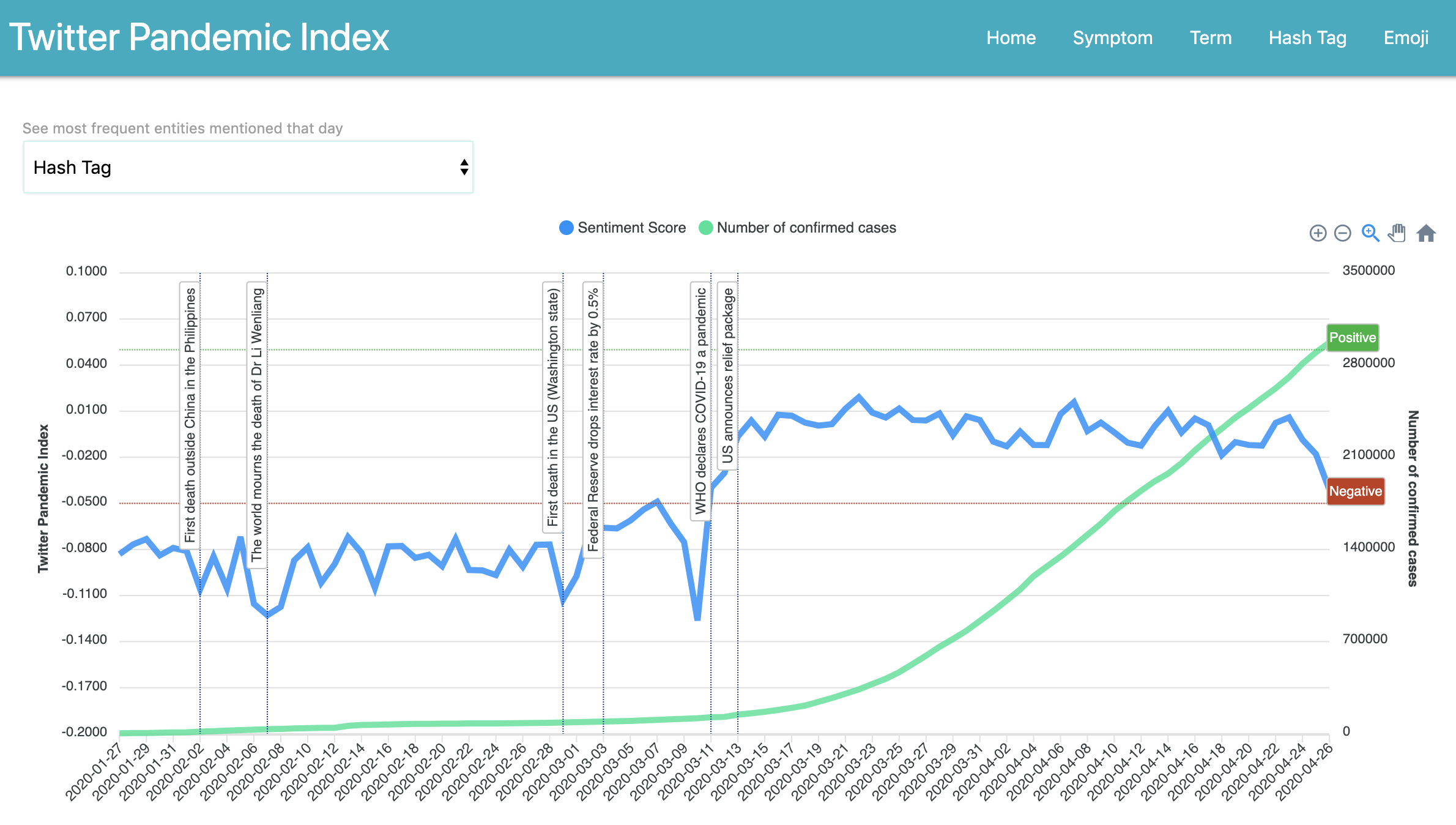Image resolution: width=1456 pixels, height=825 pixels.
Task: Go to the Home nav item
Action: point(1011,38)
